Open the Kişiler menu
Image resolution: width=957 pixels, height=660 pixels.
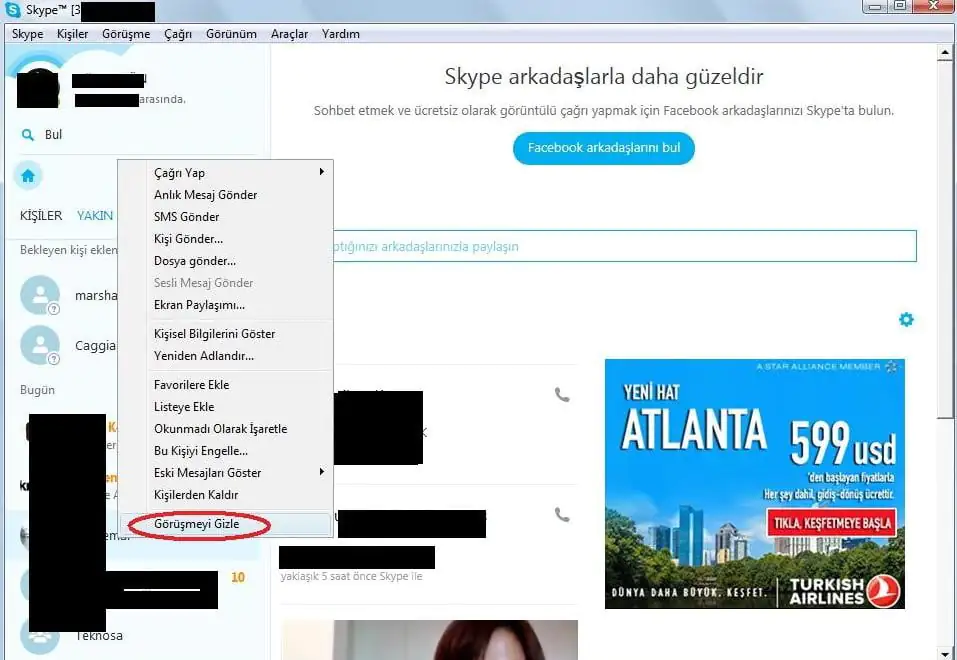tap(73, 34)
